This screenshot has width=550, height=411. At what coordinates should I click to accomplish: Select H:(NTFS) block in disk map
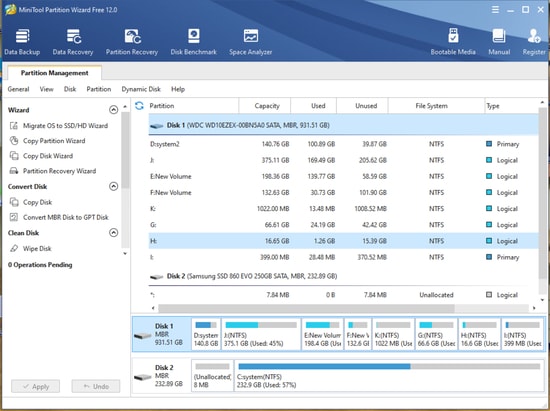(x=479, y=334)
